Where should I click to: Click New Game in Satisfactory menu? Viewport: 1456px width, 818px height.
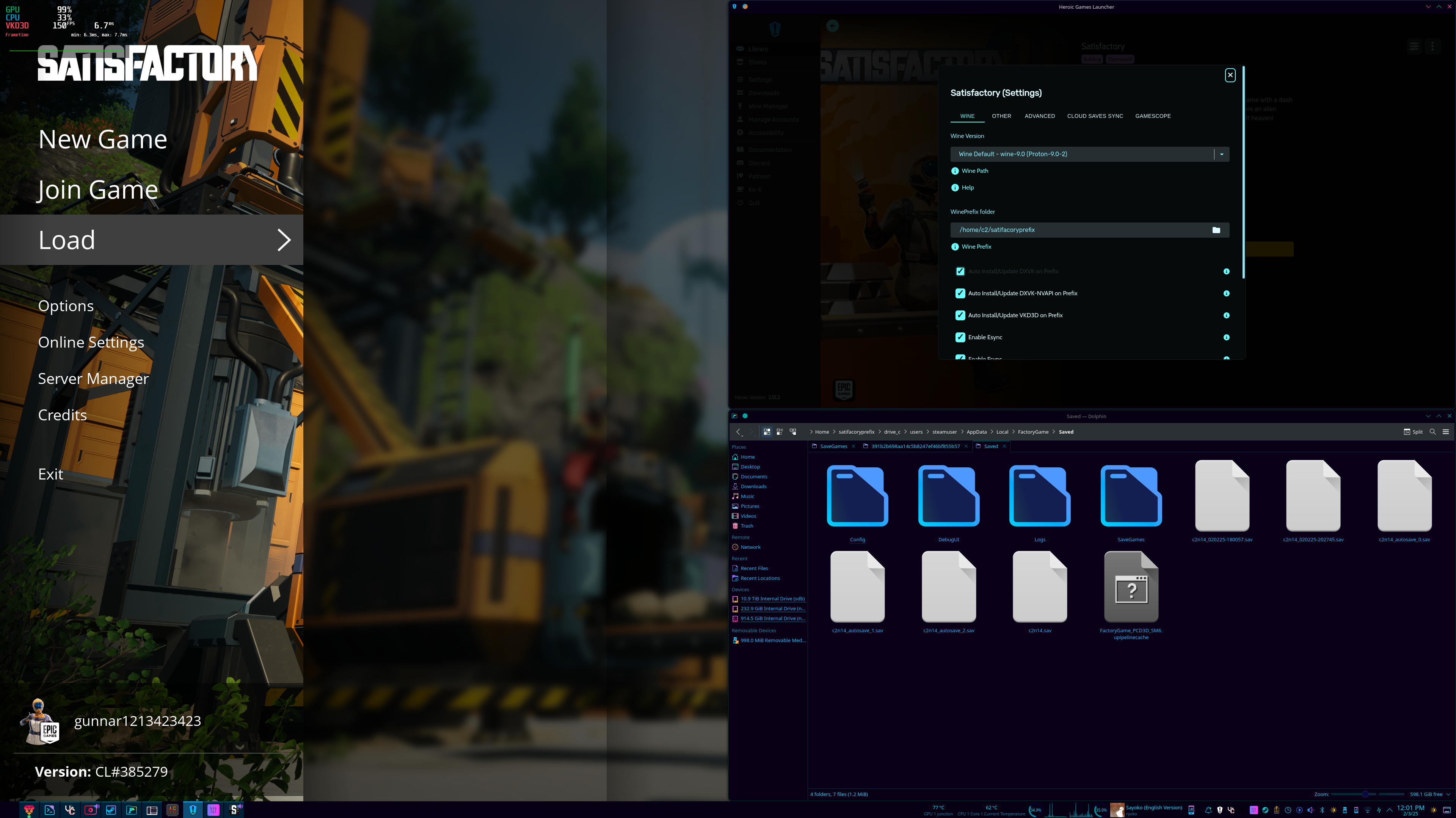(x=103, y=139)
